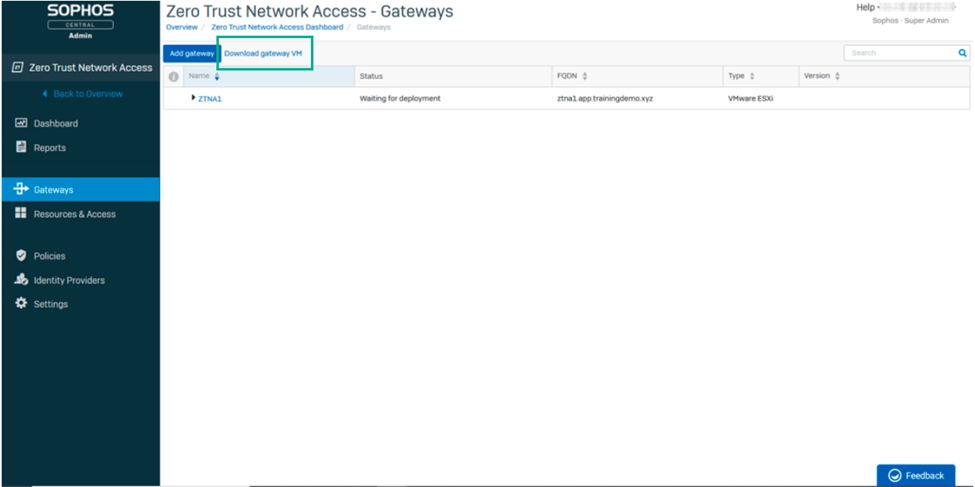Select Gateways in the sidebar
The width and height of the screenshot is (975, 487).
click(x=81, y=189)
